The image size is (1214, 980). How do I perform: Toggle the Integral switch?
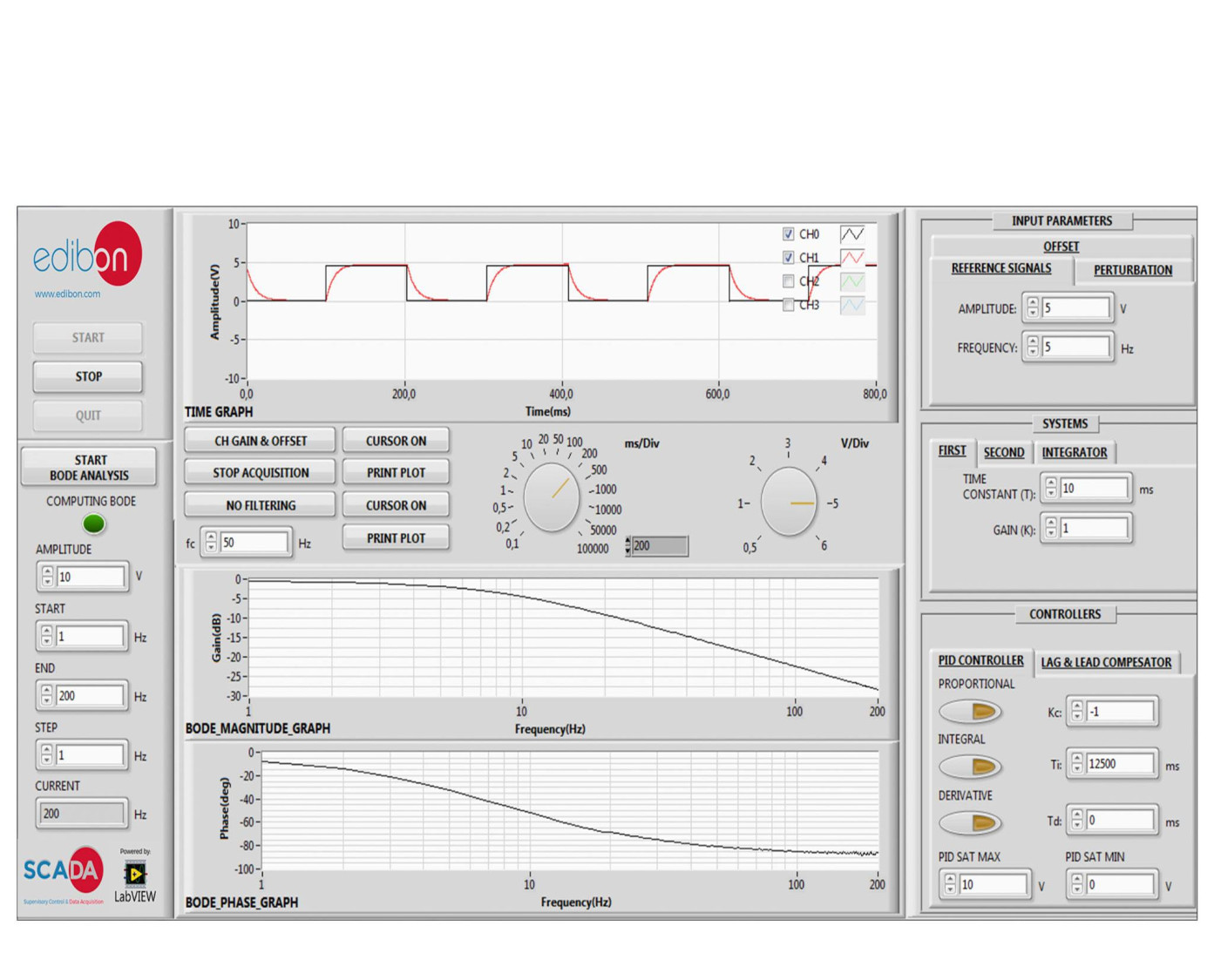[970, 767]
